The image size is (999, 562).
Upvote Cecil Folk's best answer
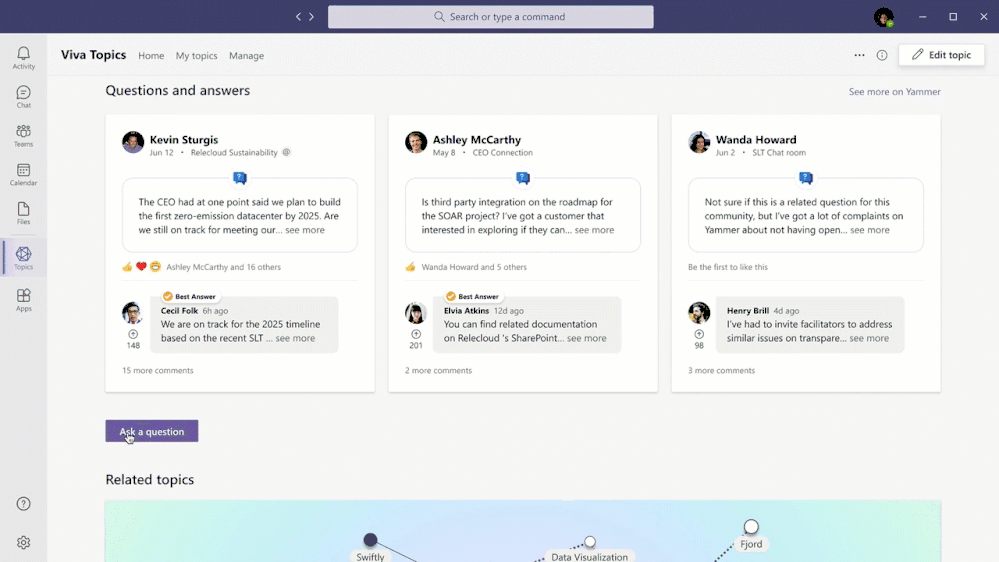point(133,334)
